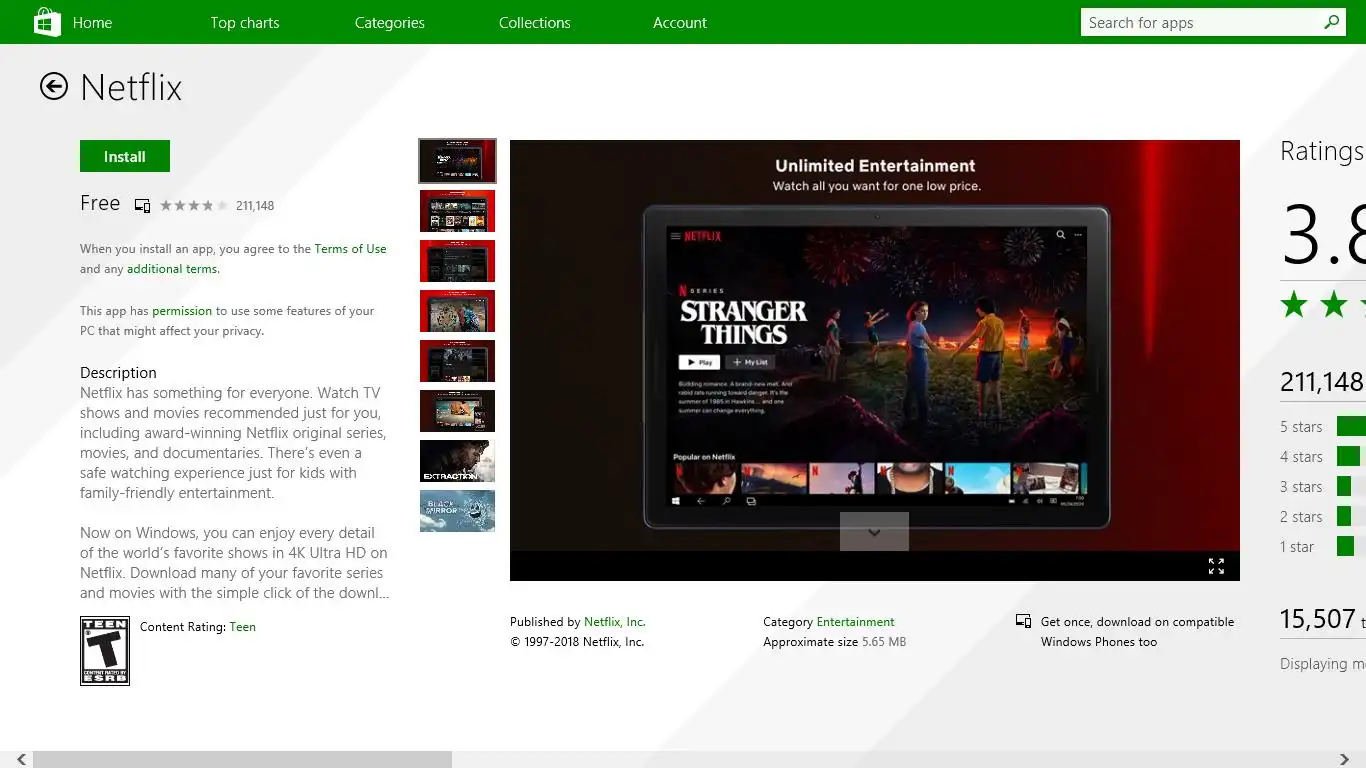Open the Entertainment category link
The width and height of the screenshot is (1366, 768).
[x=855, y=622]
